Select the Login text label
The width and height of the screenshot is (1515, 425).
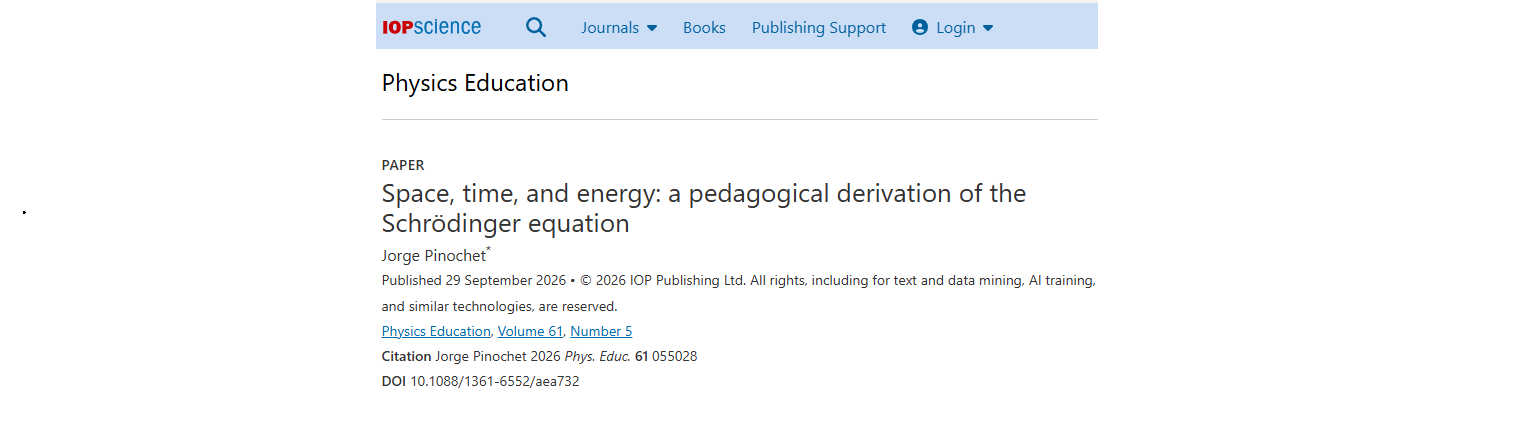coord(955,28)
